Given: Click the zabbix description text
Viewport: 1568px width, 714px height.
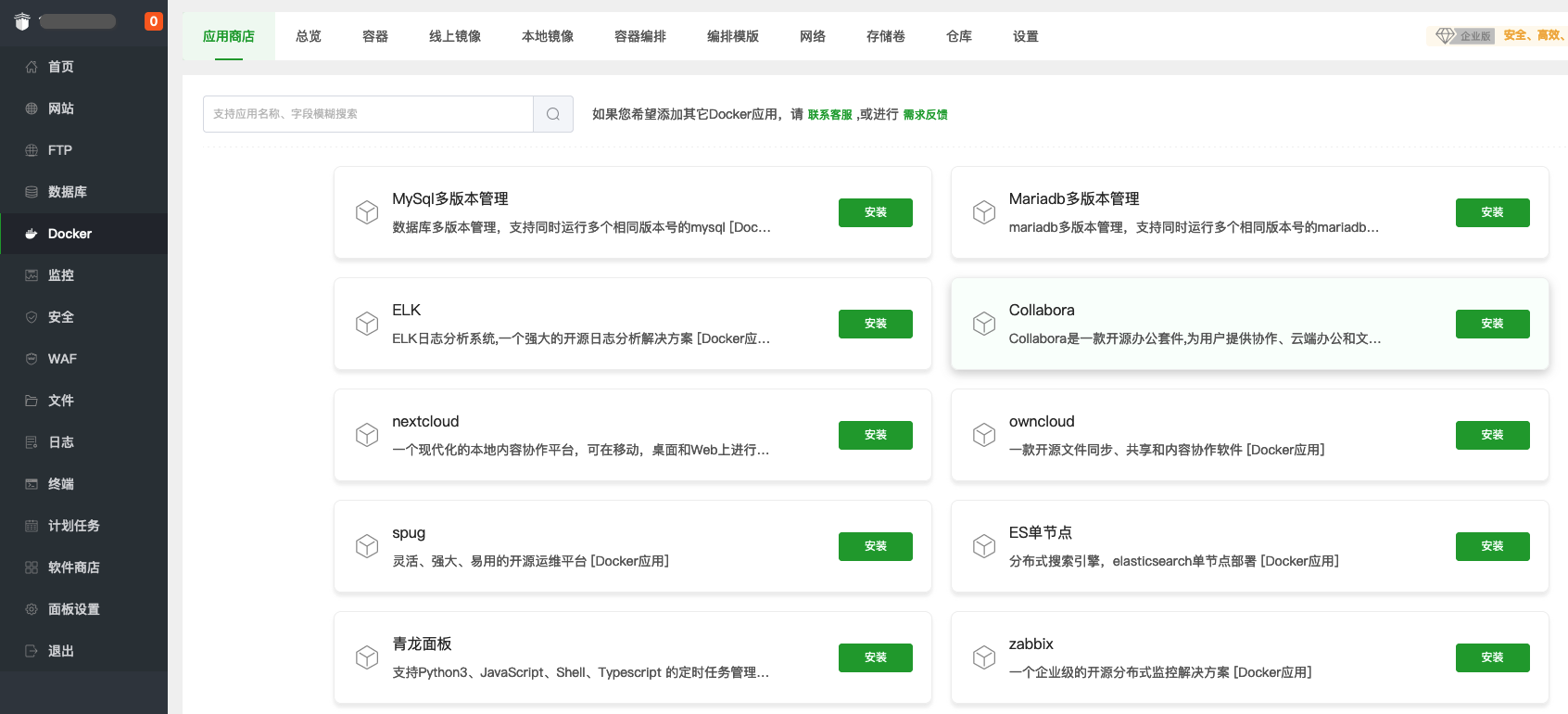Looking at the screenshot, I should (x=1160, y=672).
